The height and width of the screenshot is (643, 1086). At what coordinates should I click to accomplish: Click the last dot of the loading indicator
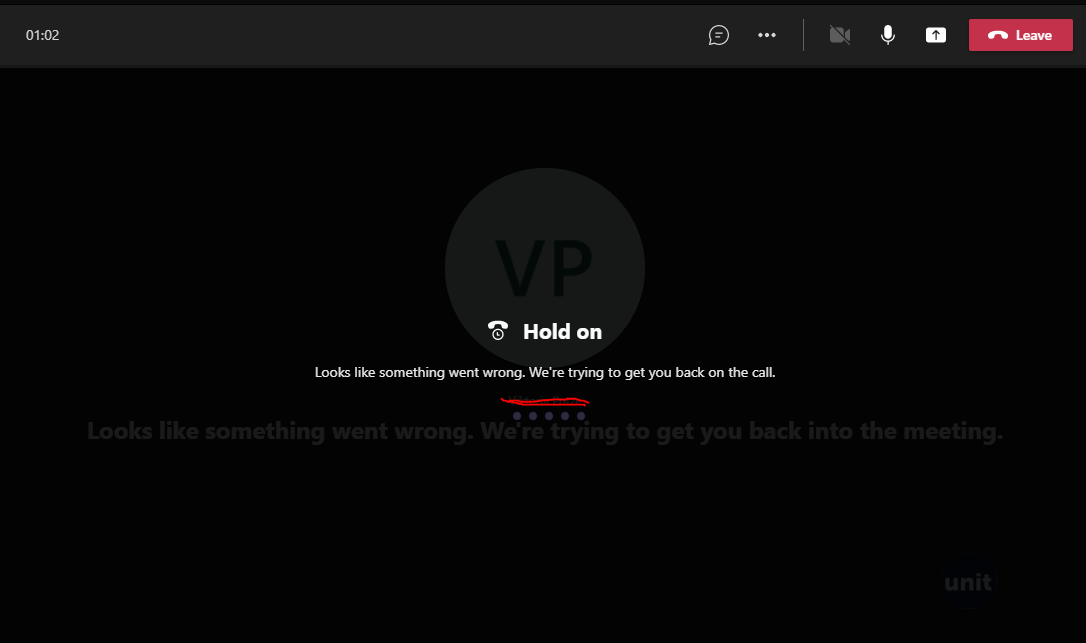[580, 416]
